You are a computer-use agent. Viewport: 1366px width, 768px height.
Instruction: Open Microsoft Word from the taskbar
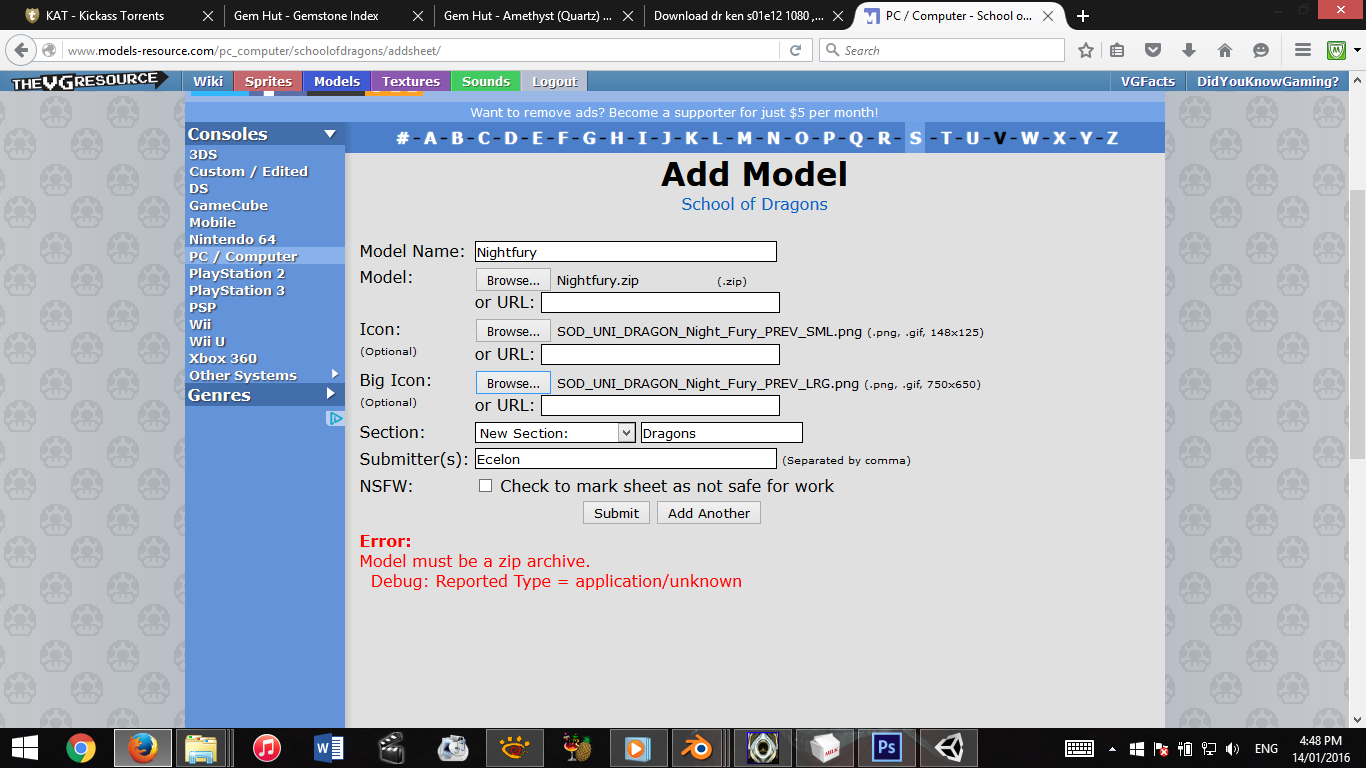[x=328, y=747]
